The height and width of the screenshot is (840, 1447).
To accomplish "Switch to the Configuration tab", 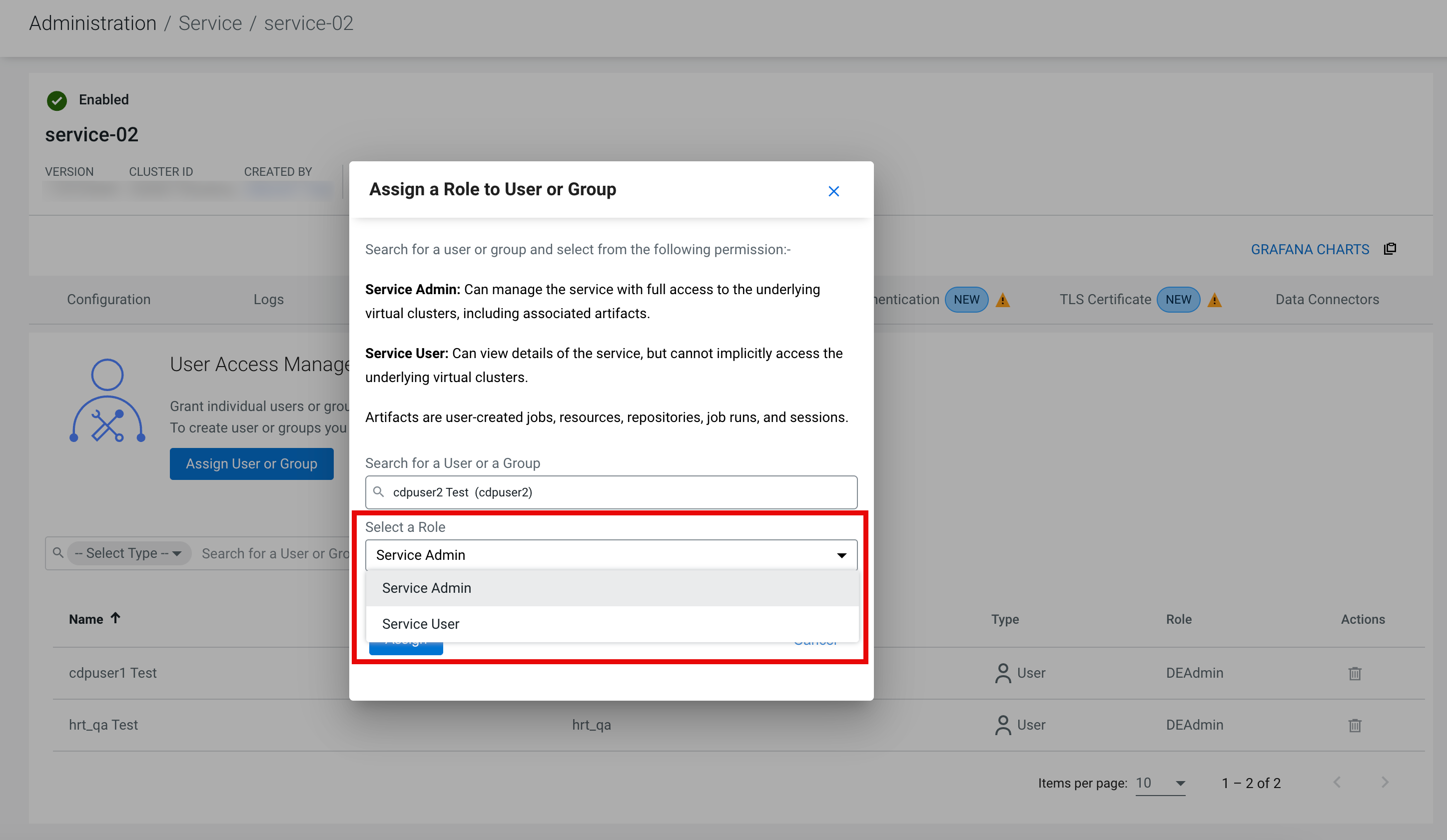I will pos(108,300).
